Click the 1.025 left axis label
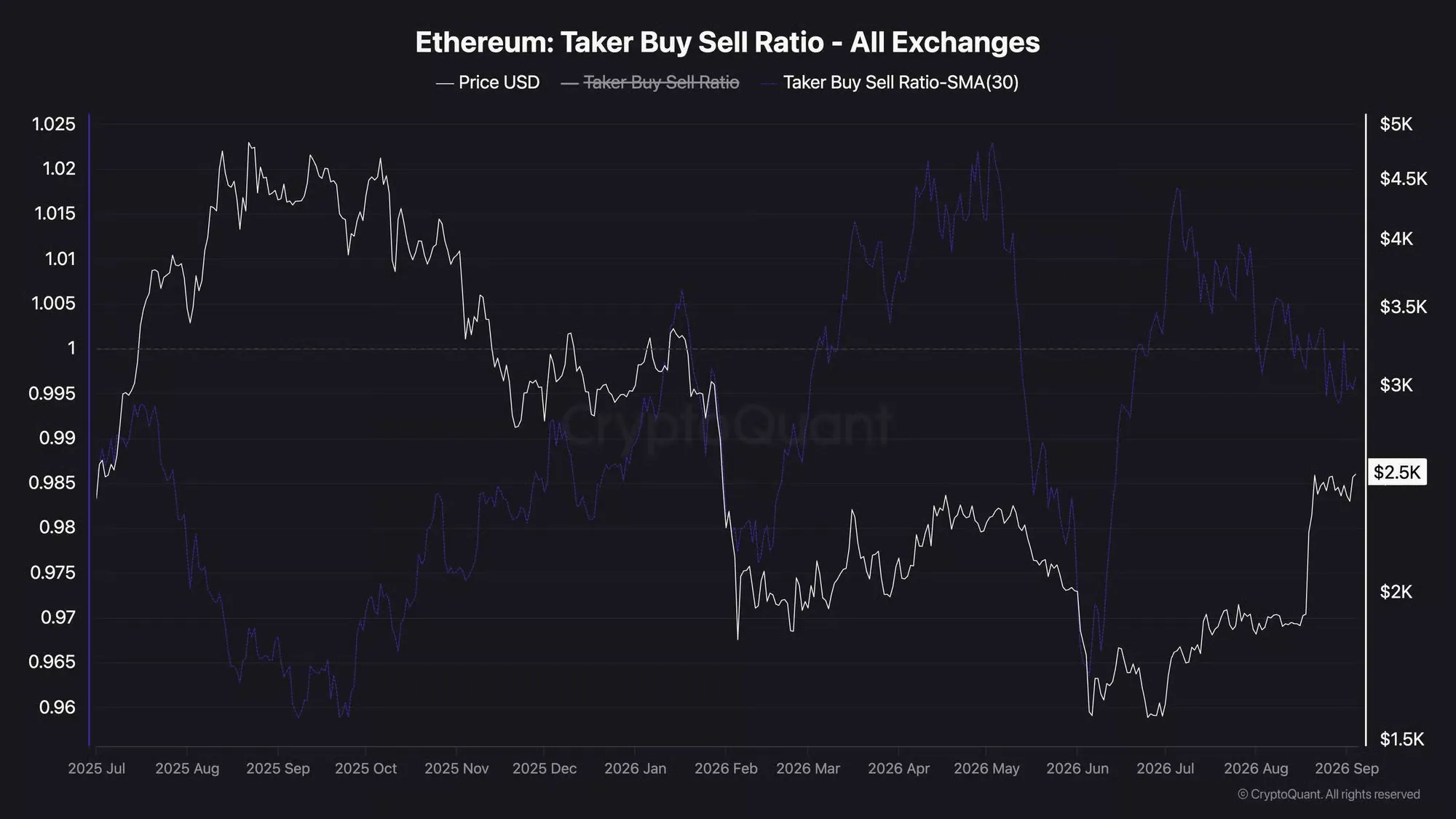 pos(54,124)
